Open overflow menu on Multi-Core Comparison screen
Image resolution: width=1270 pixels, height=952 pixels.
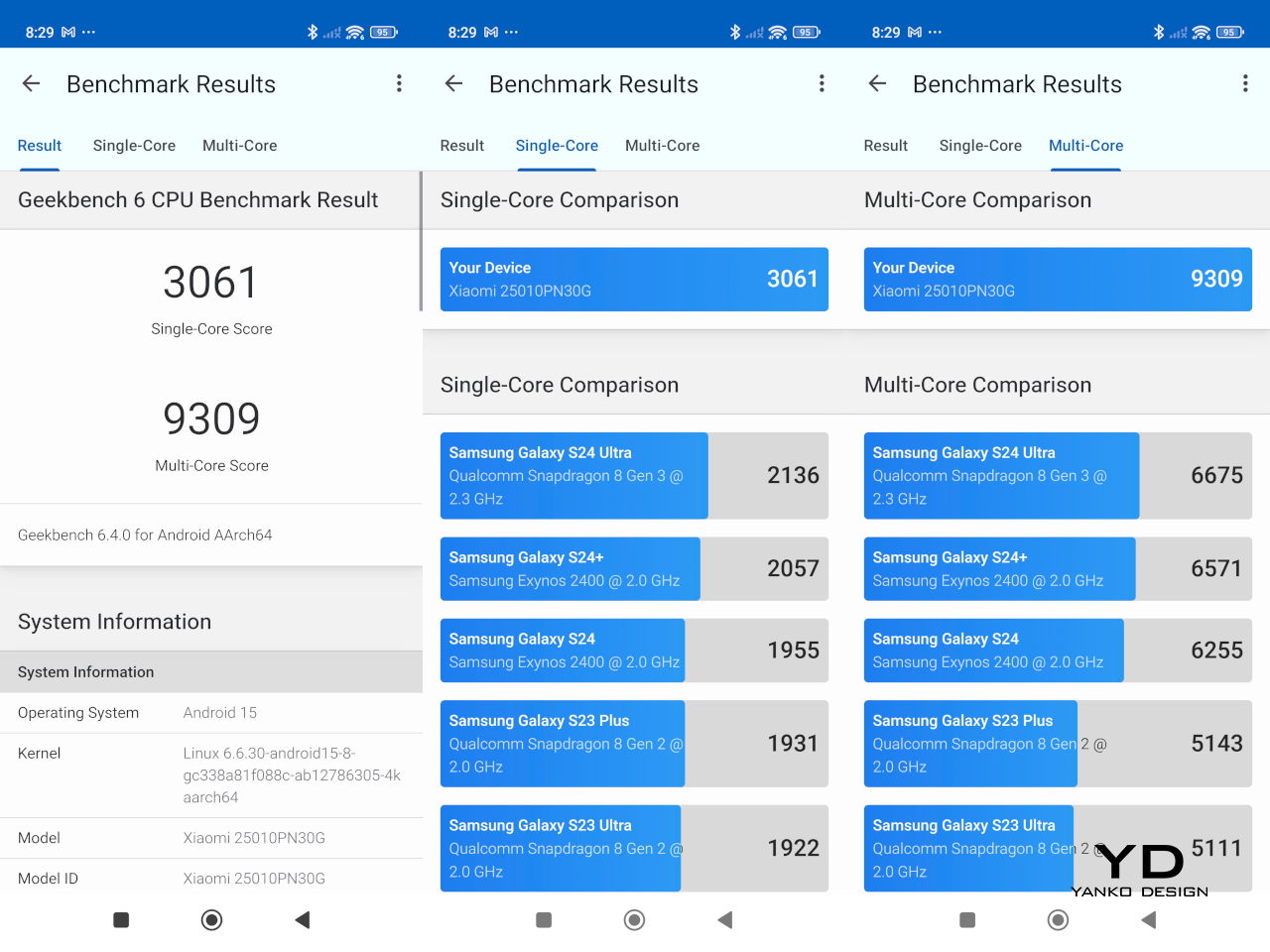pyautogui.click(x=1245, y=84)
